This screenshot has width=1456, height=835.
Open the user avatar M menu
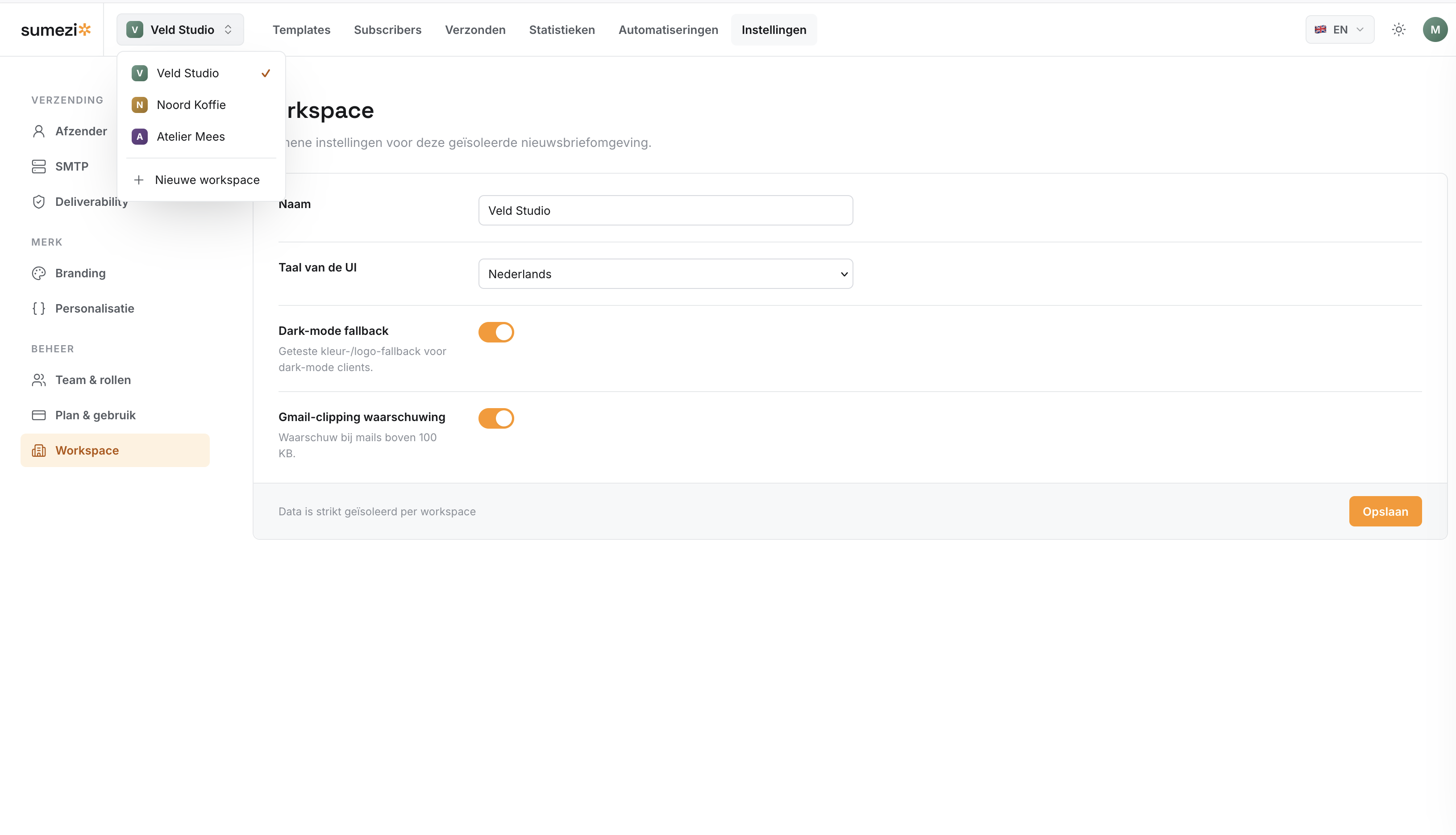tap(1435, 29)
